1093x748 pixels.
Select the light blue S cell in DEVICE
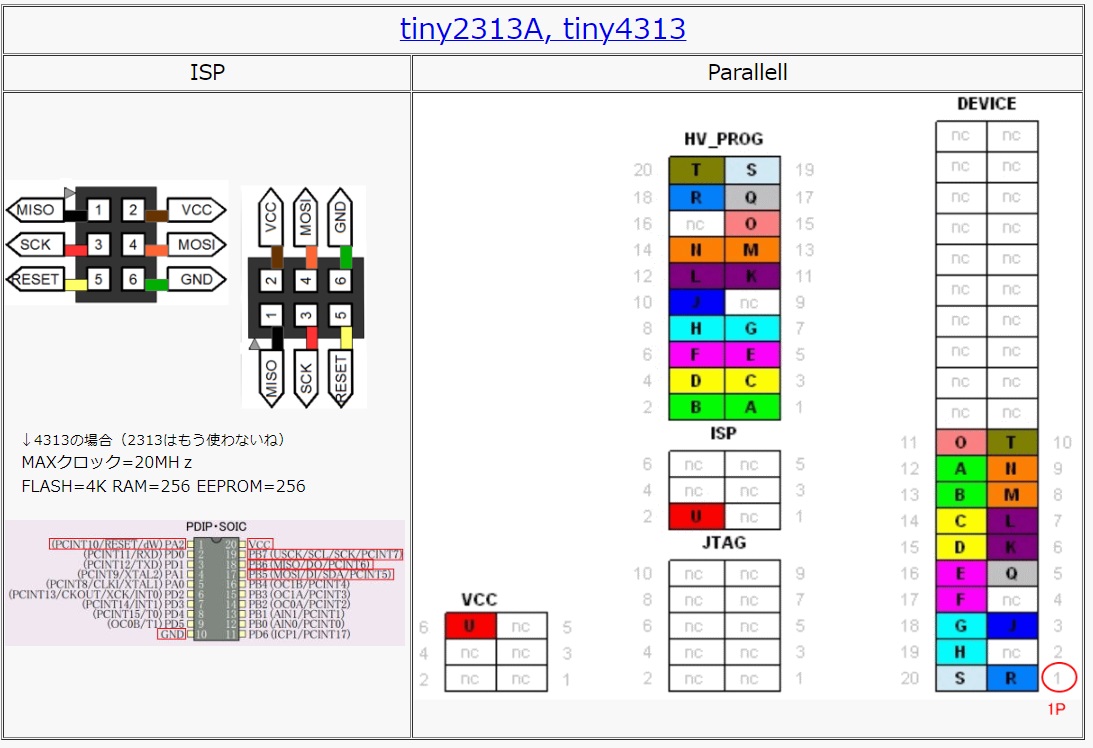click(x=961, y=678)
